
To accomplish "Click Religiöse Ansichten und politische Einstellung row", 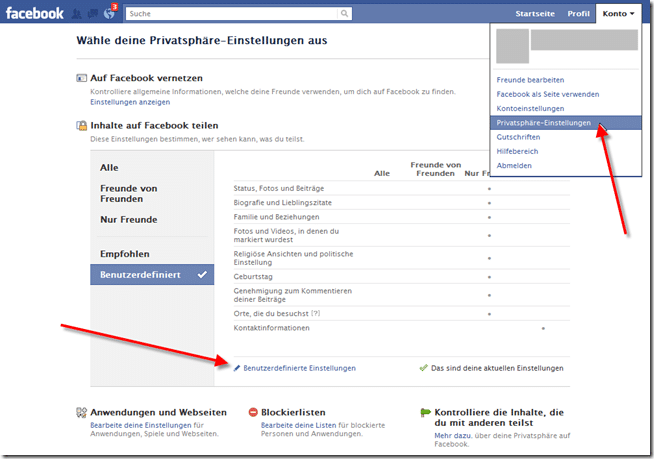I will pyautogui.click(x=401, y=258).
